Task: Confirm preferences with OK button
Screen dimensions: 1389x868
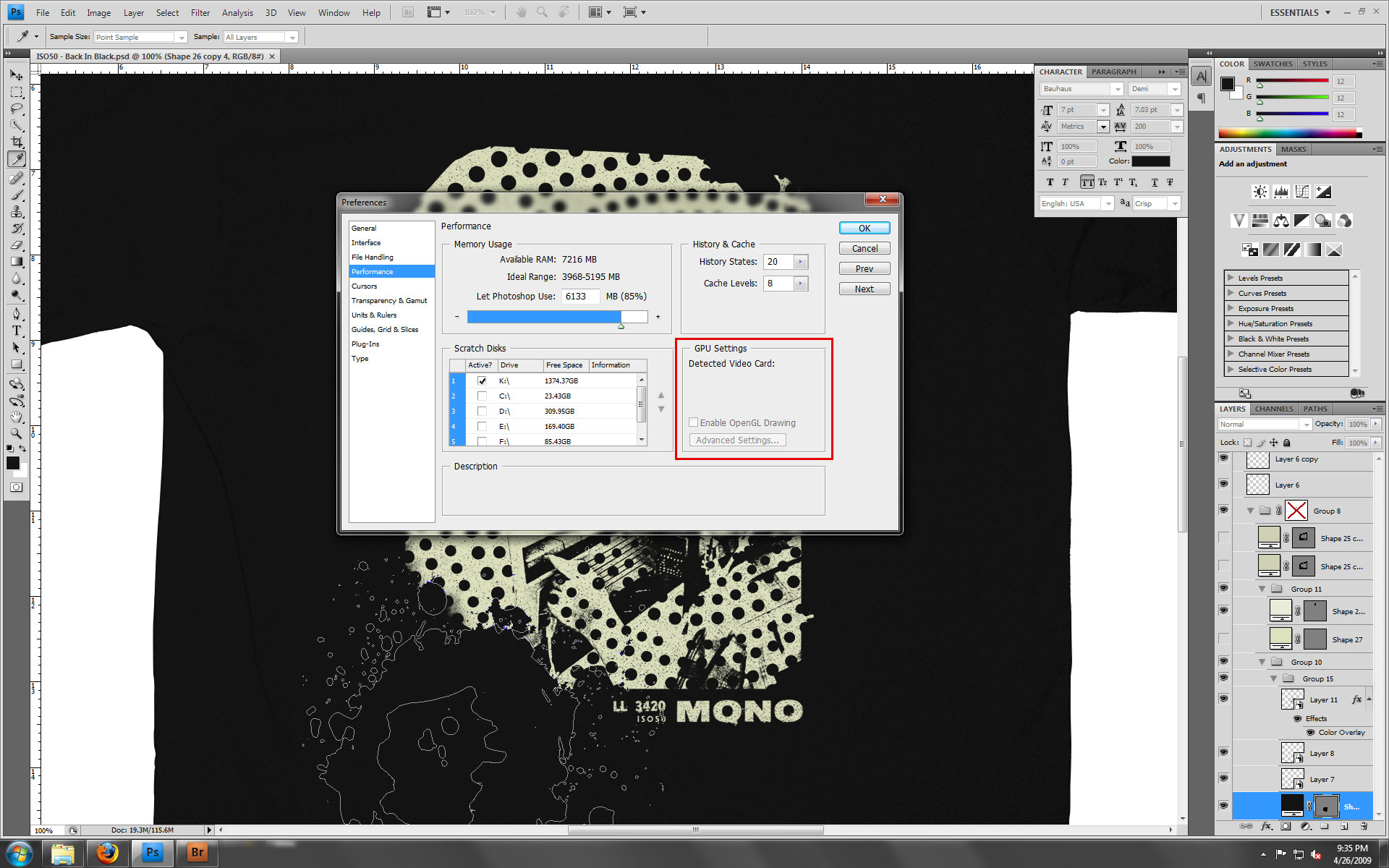Action: click(x=864, y=228)
